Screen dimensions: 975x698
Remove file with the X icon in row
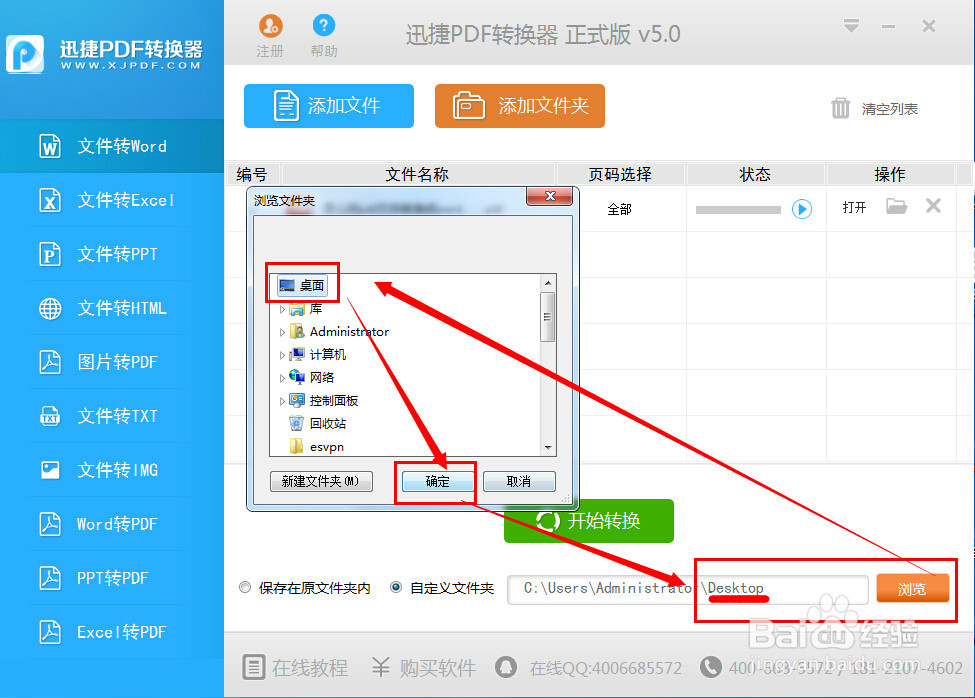tap(933, 206)
